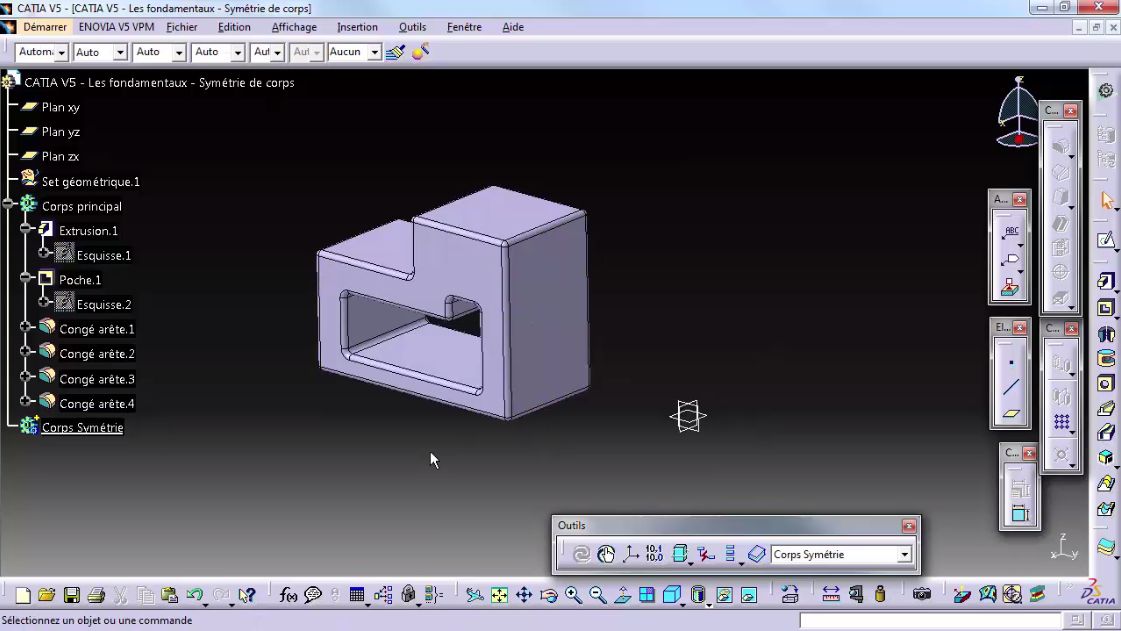
Task: Capture the screen with the camera icon
Action: click(922, 595)
